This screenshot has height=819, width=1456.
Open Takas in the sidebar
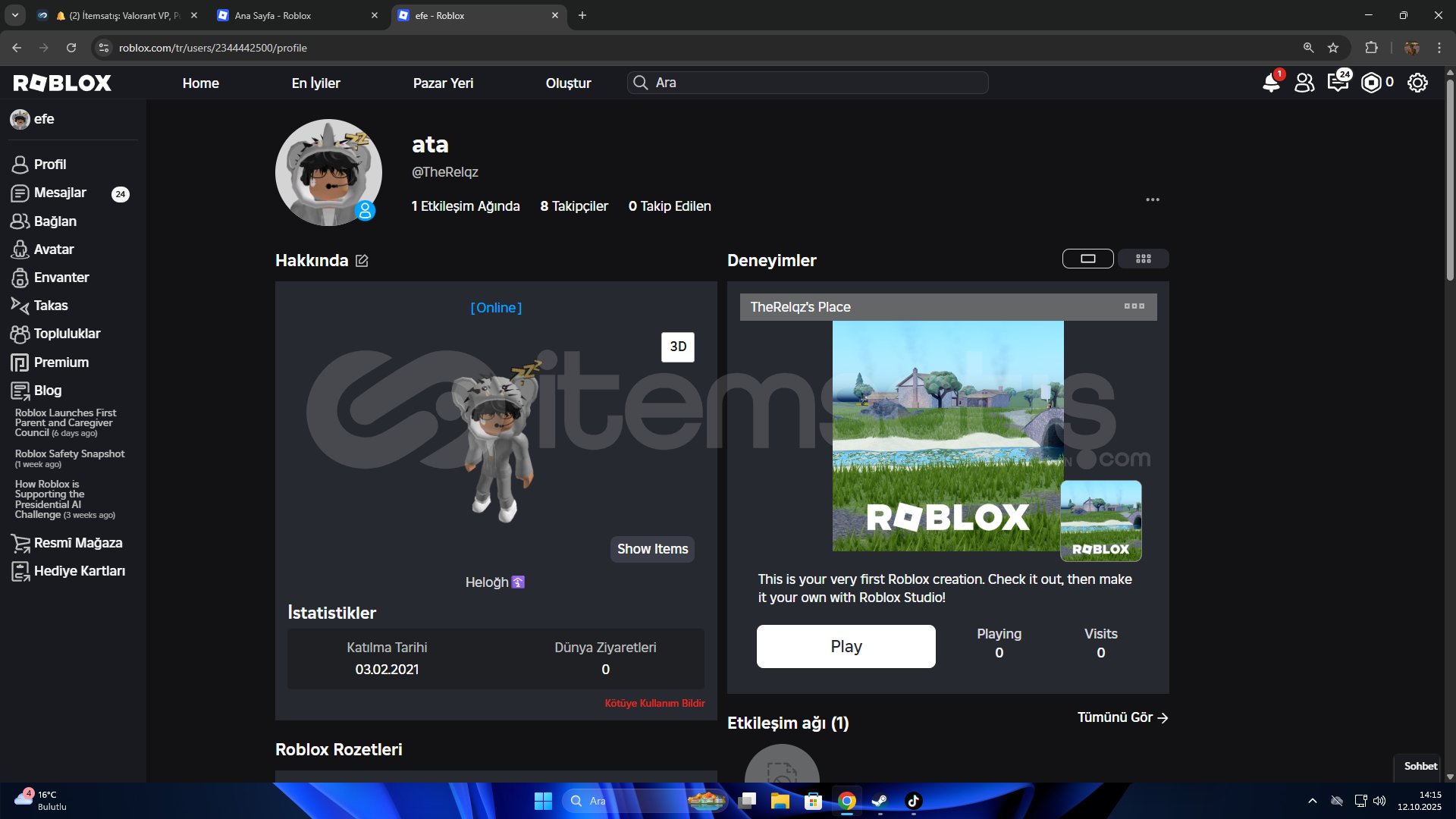(x=50, y=306)
